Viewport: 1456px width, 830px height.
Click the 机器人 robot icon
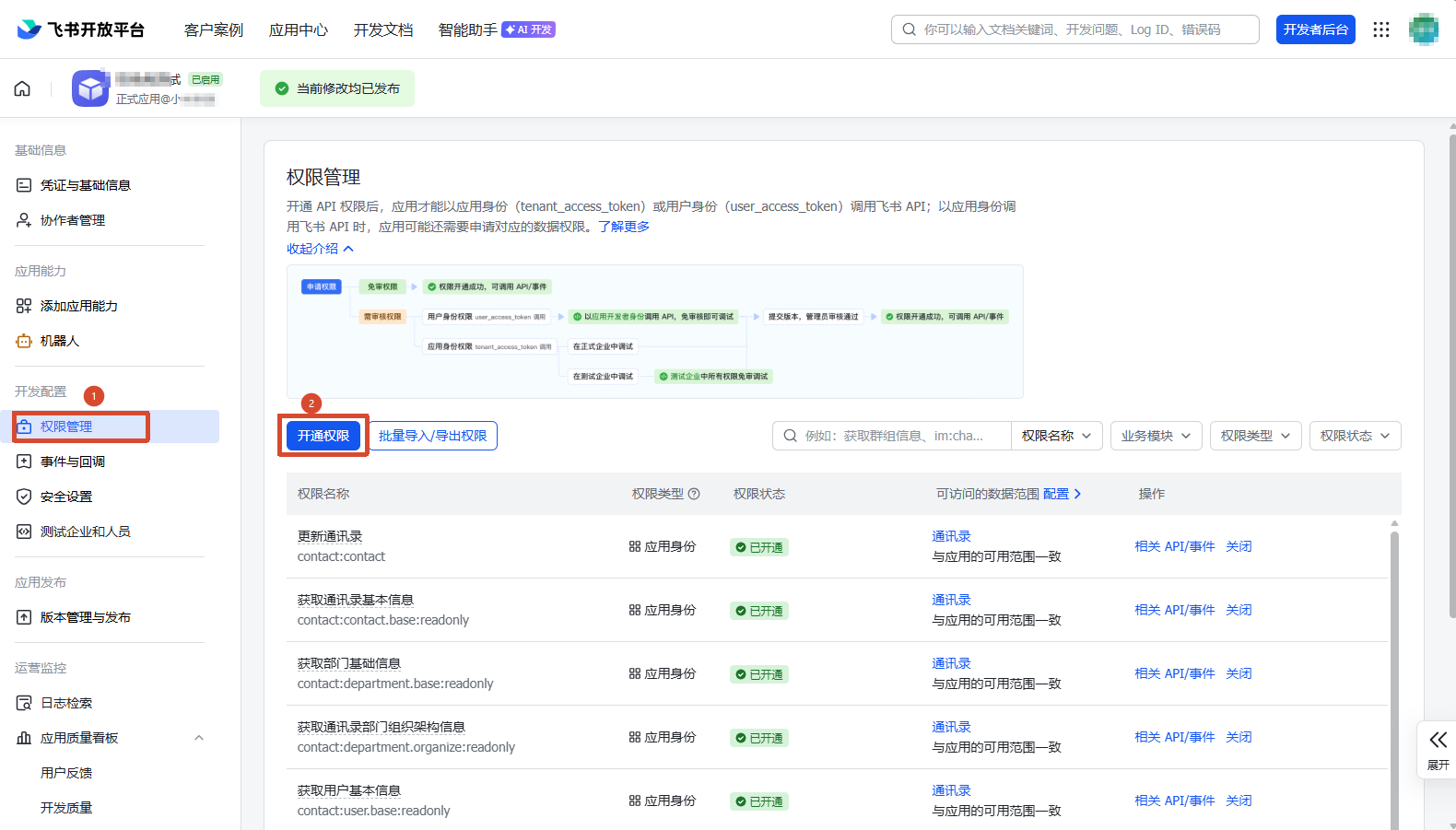coord(24,341)
